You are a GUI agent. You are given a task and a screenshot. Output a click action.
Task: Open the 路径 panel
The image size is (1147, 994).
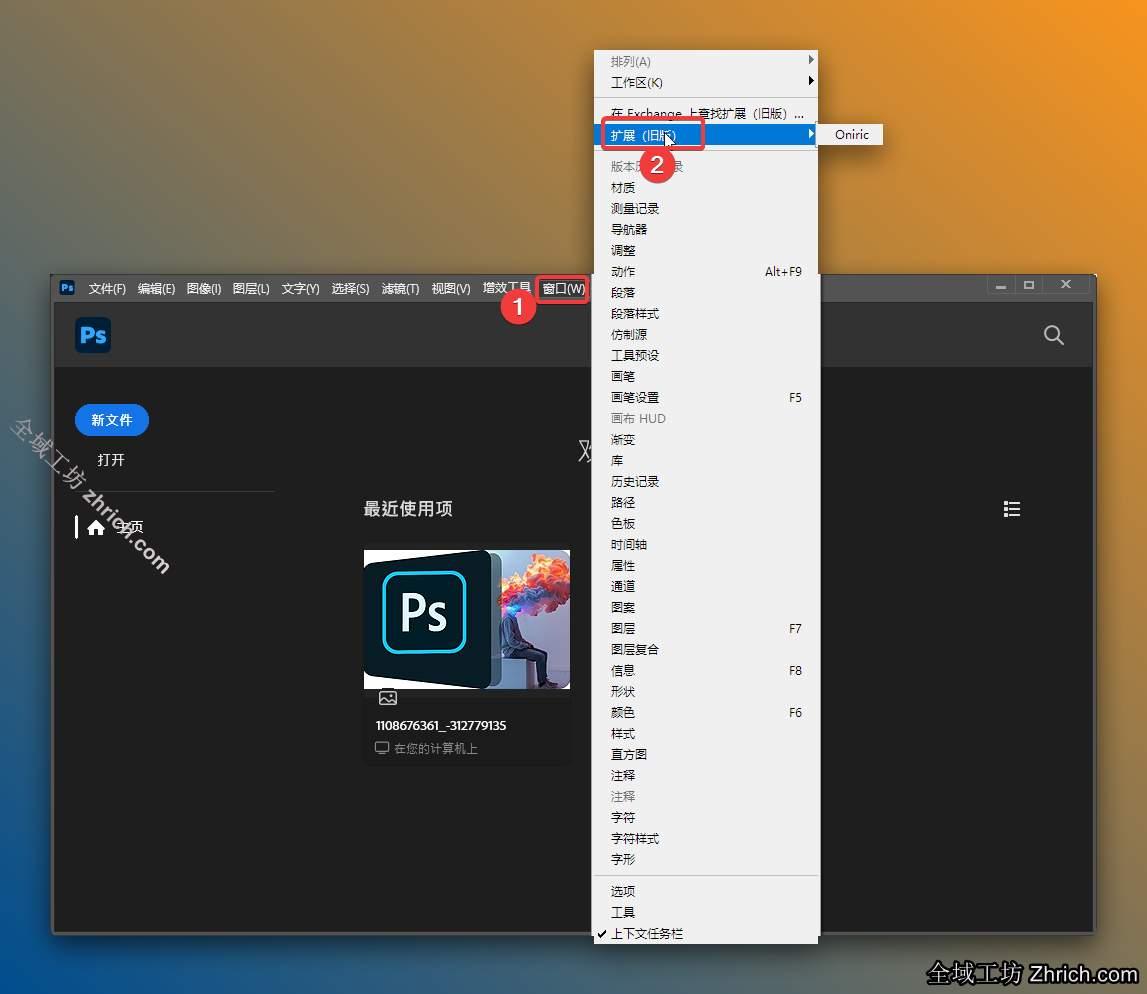[706, 502]
